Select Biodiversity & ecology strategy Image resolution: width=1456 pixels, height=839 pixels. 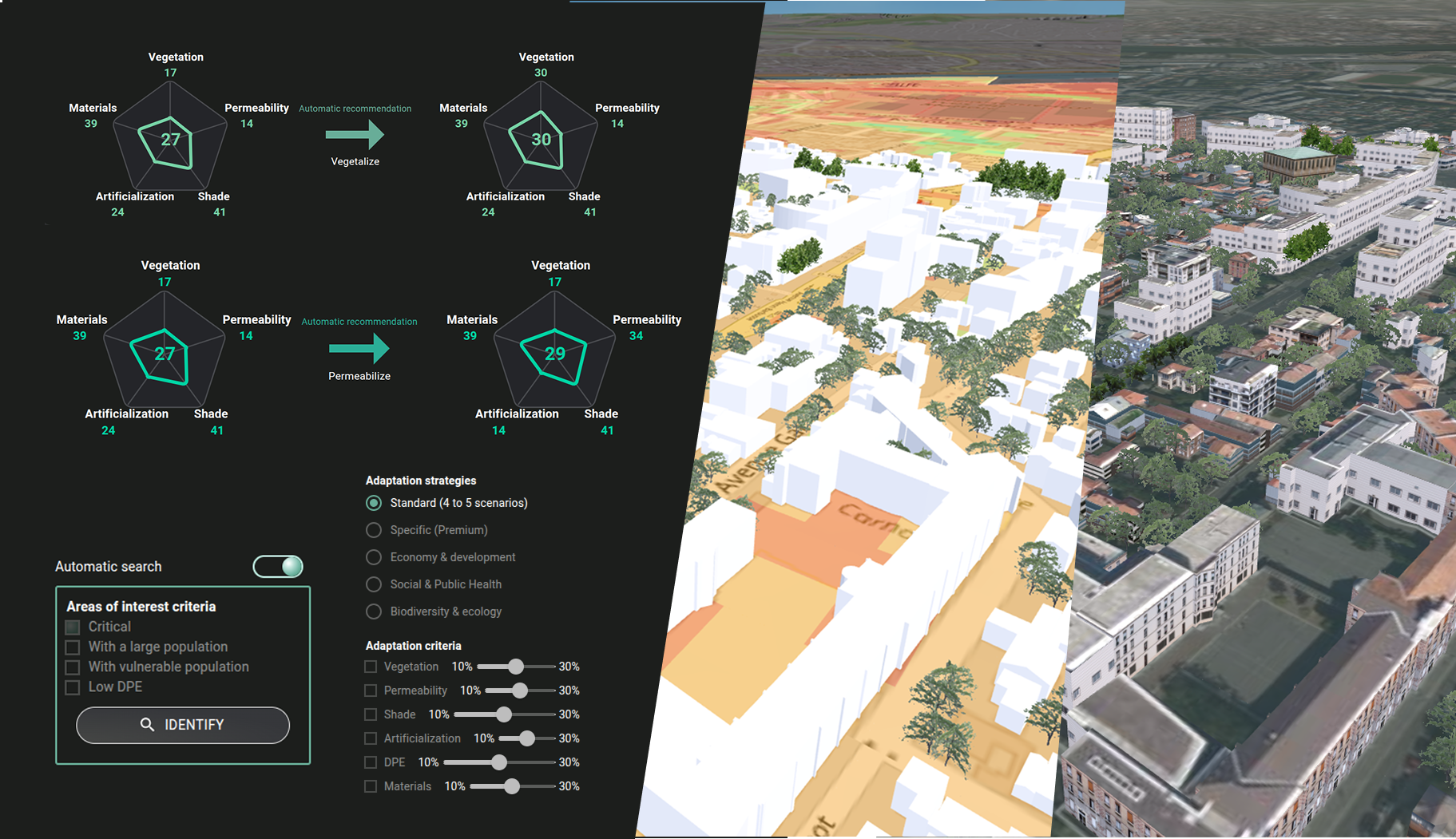pyautogui.click(x=374, y=611)
